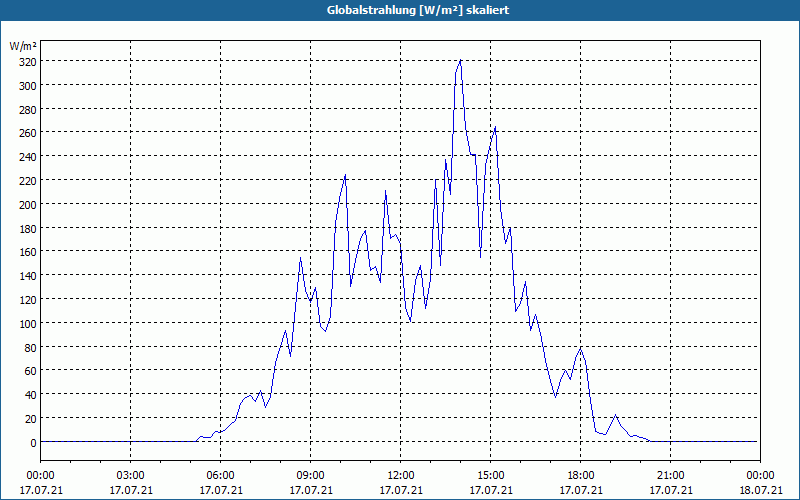Select the 300 y-axis label
This screenshot has height=500, width=800.
pyautogui.click(x=28, y=86)
